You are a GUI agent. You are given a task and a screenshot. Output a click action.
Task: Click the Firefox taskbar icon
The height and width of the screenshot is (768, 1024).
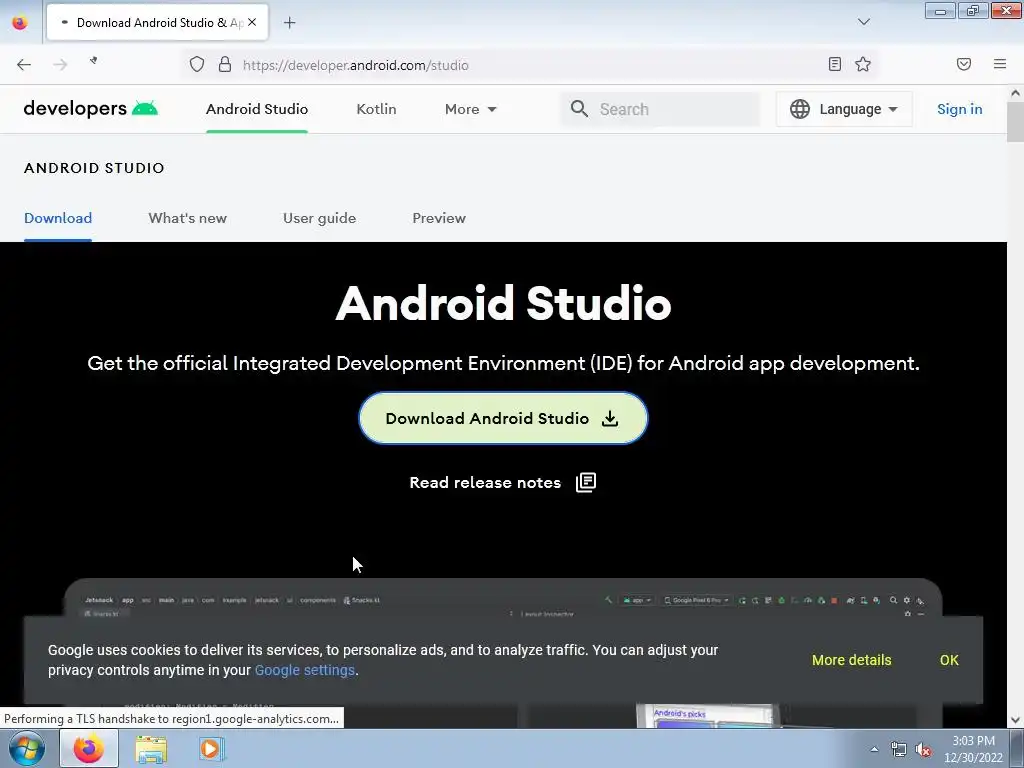coord(89,748)
